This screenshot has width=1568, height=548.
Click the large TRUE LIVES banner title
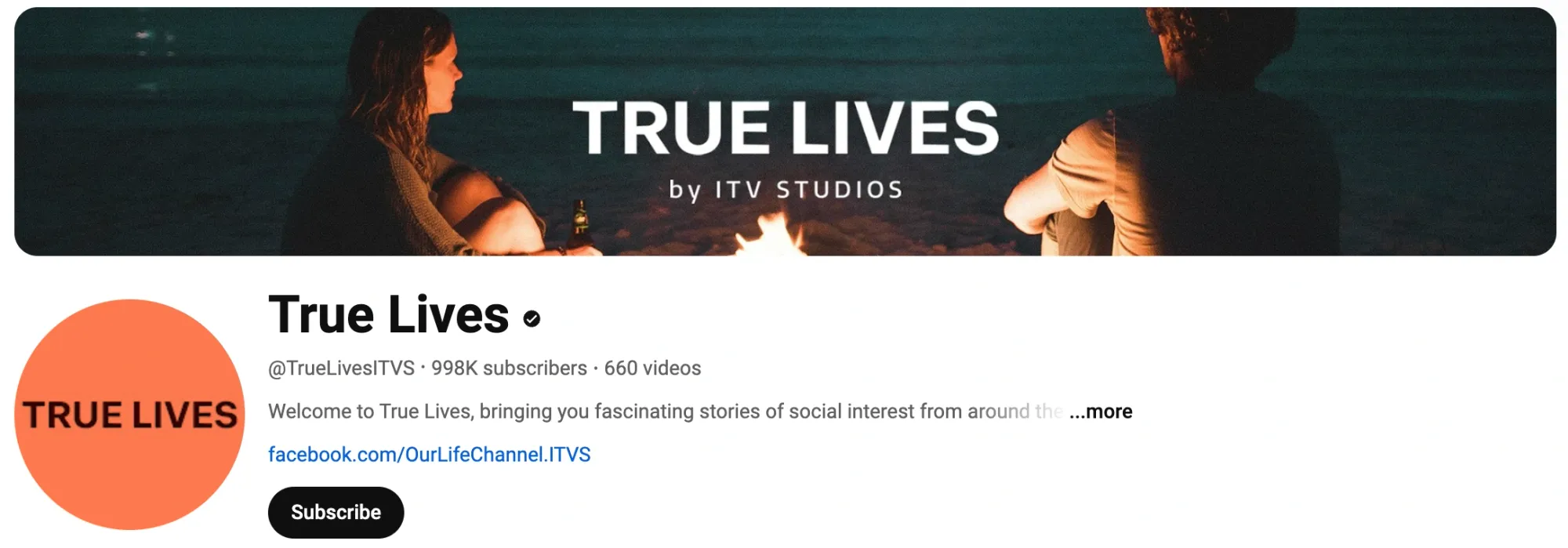click(x=786, y=128)
